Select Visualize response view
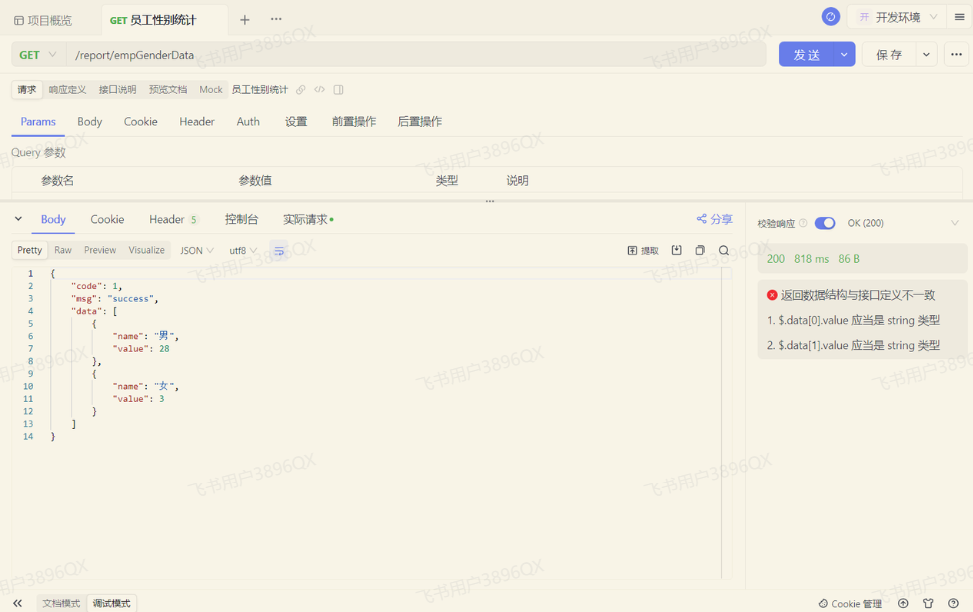Screen dimensions: 973x612 [146, 250]
